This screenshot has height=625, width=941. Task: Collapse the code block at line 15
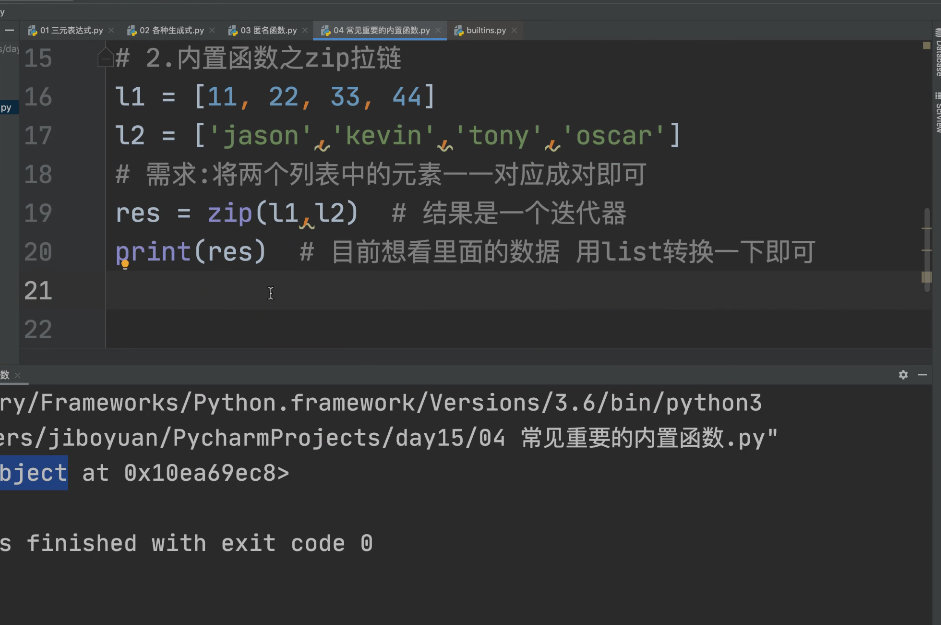(105, 59)
